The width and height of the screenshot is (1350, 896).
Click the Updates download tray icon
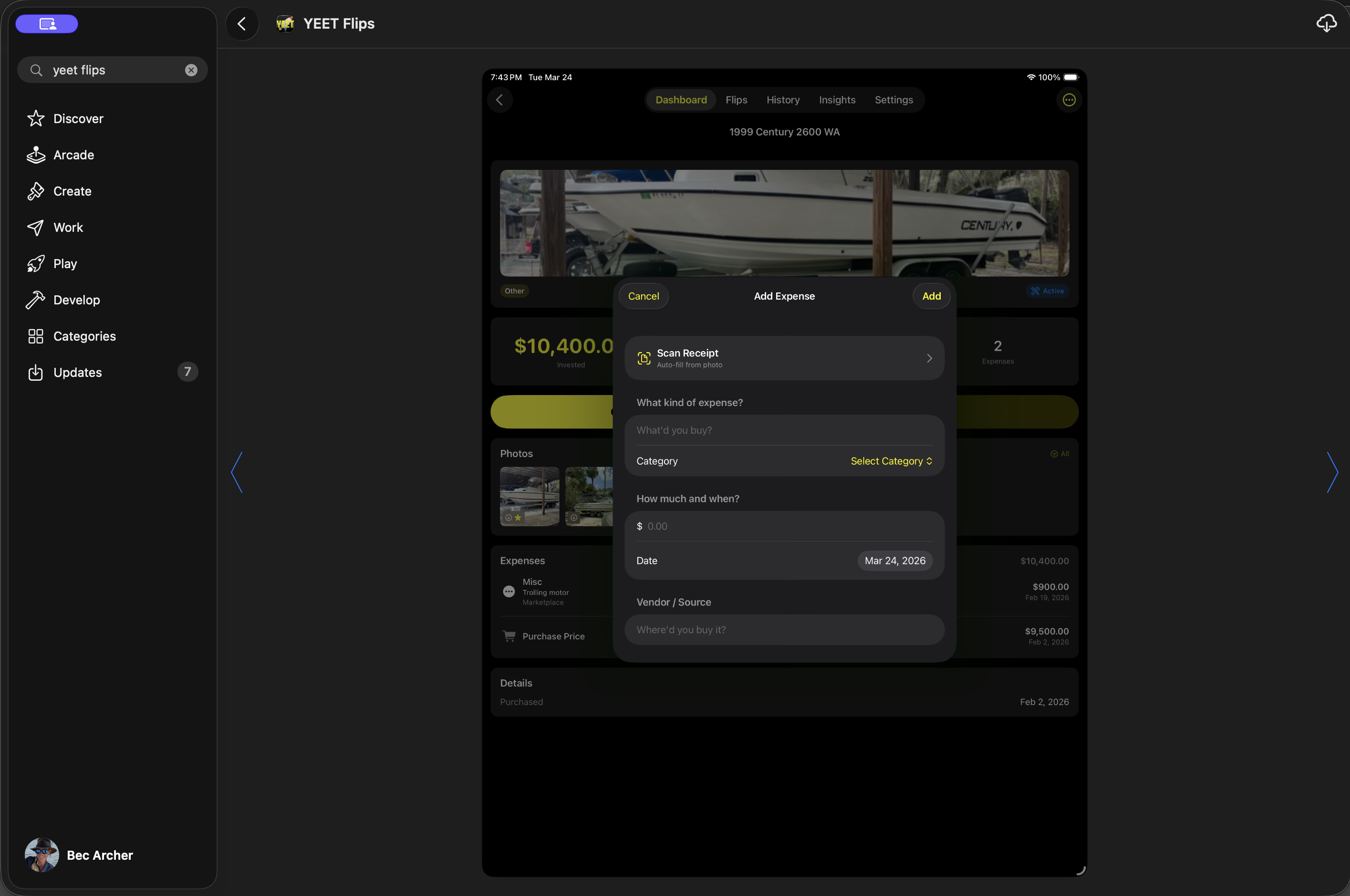(x=35, y=373)
